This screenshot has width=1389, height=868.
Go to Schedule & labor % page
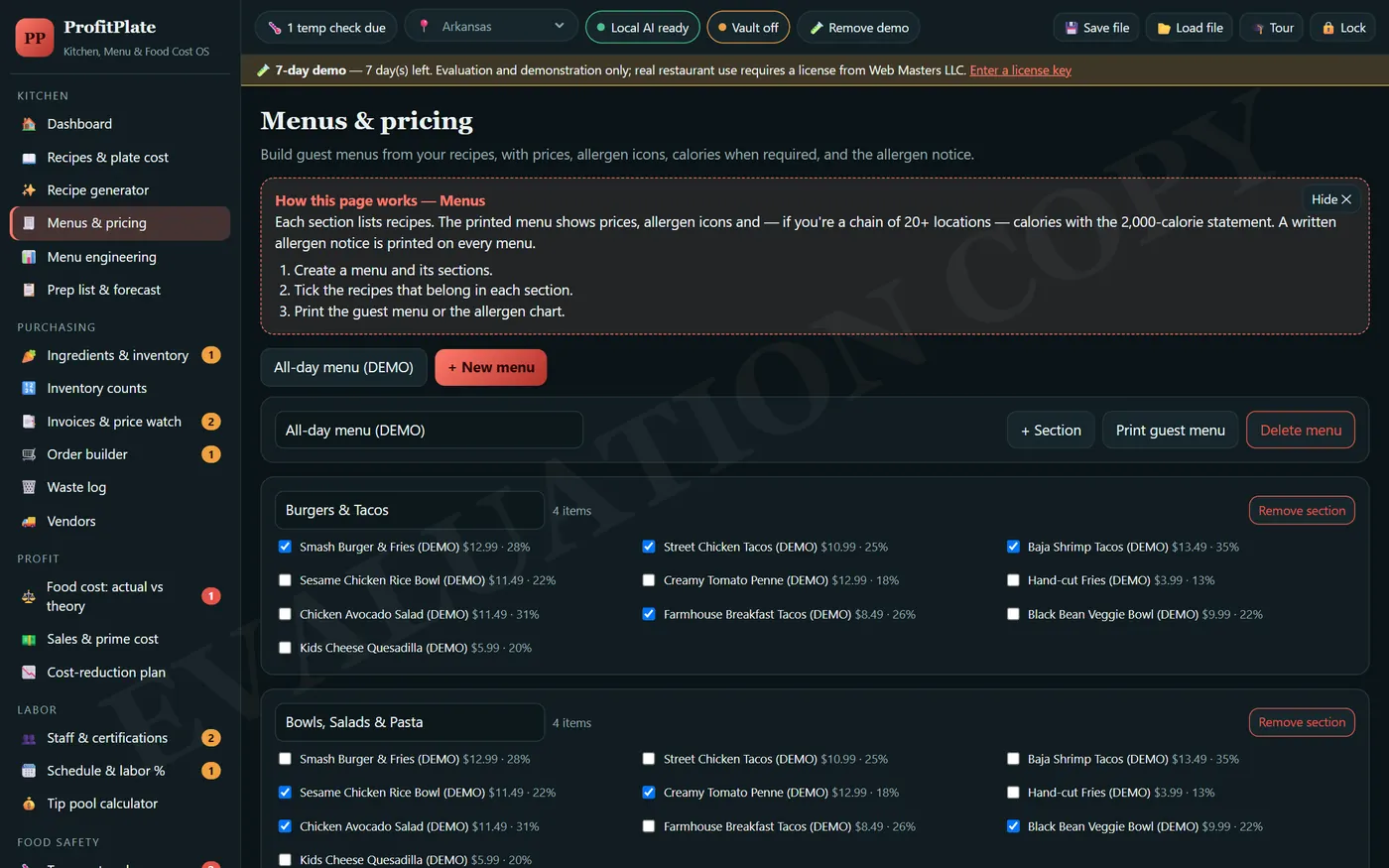(120, 771)
